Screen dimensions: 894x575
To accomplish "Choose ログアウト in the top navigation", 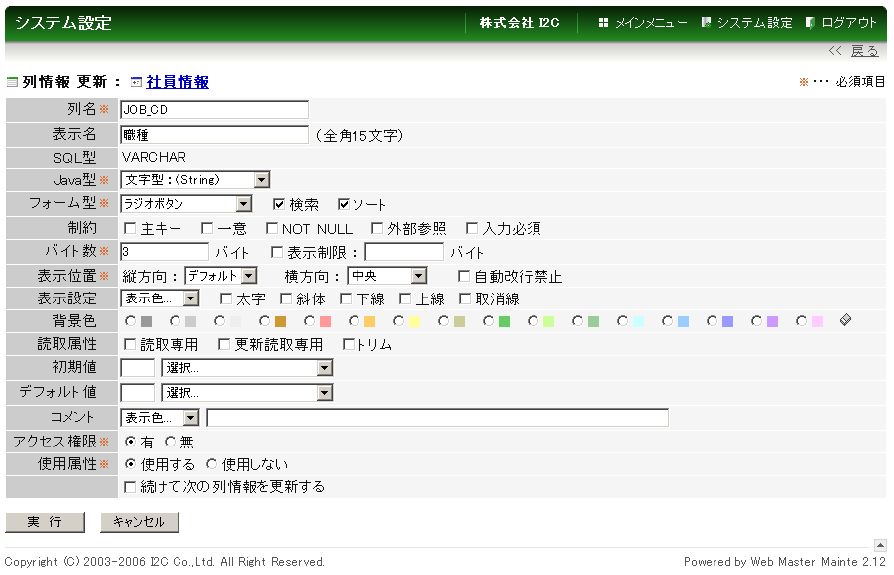I will click(849, 22).
